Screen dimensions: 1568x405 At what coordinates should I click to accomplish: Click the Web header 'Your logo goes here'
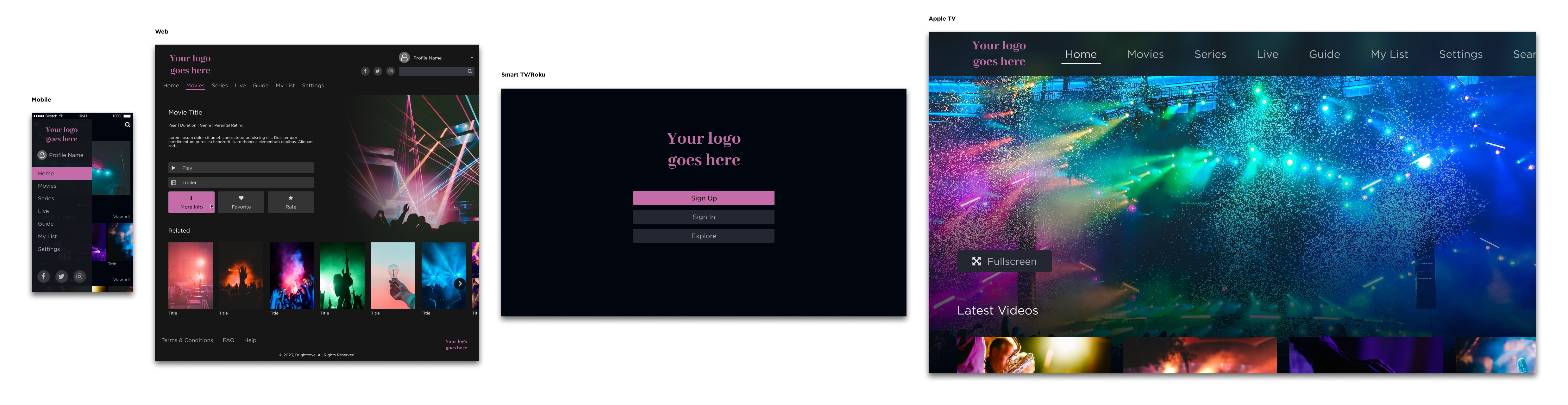190,65
